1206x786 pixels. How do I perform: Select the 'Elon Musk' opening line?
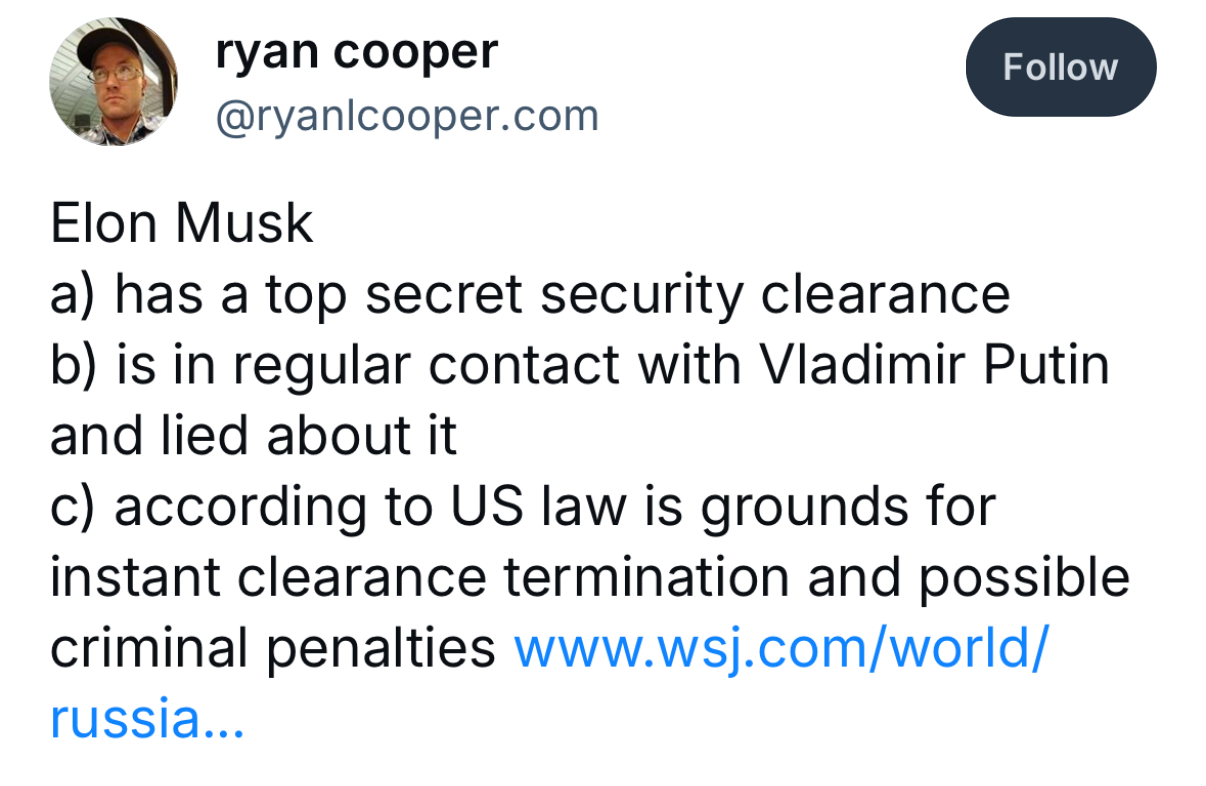click(x=181, y=223)
